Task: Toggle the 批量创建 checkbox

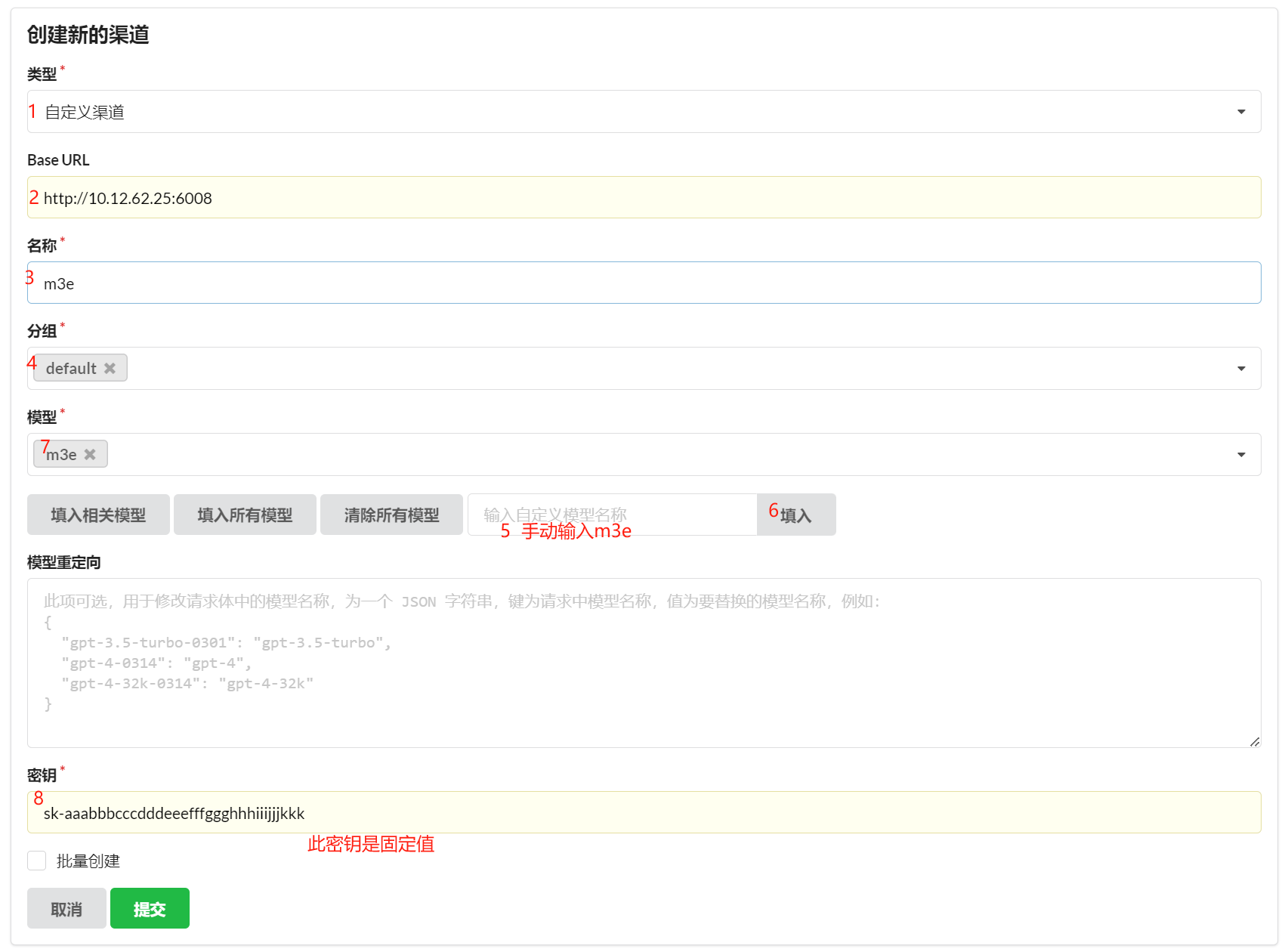Action: click(36, 861)
